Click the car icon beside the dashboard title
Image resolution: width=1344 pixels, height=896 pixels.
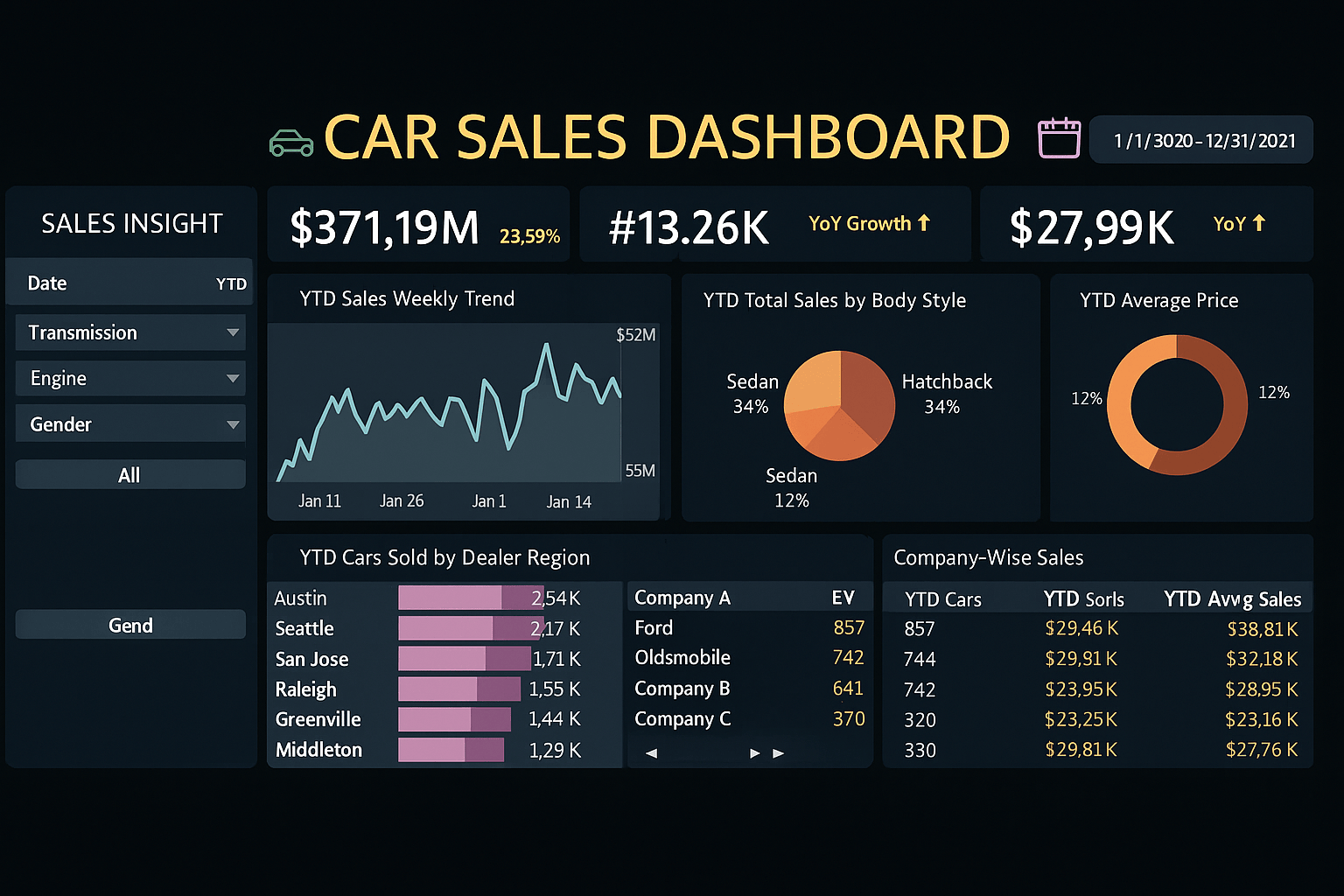coord(291,140)
